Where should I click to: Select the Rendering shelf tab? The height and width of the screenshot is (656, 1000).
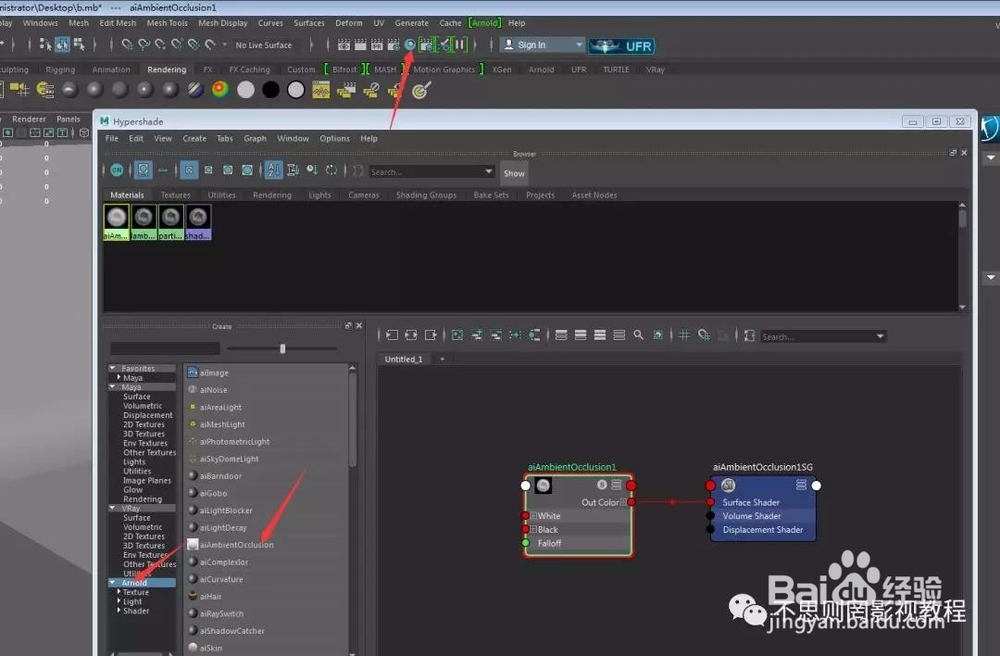tap(166, 69)
